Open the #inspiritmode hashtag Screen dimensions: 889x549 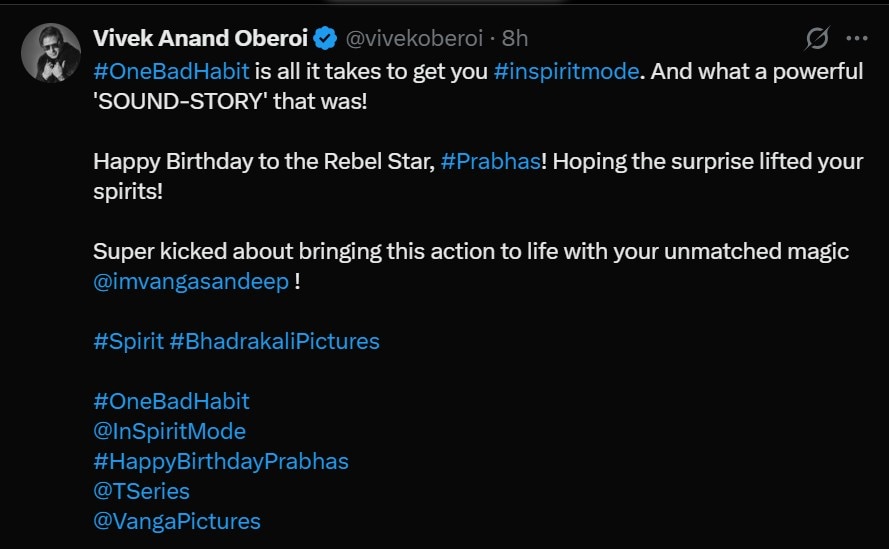pyautogui.click(x=565, y=72)
